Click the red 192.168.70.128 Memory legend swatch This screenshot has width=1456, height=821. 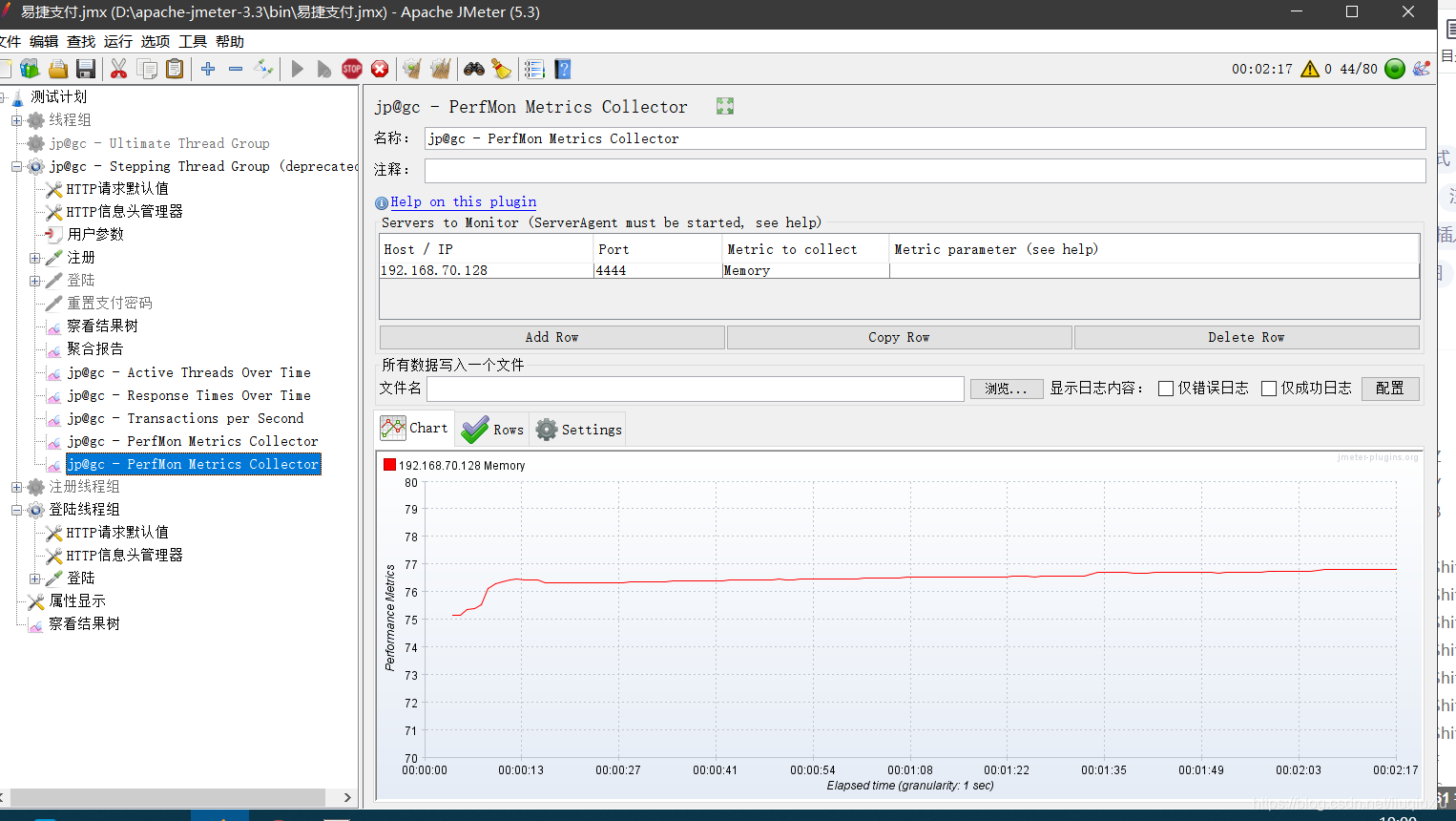389,465
